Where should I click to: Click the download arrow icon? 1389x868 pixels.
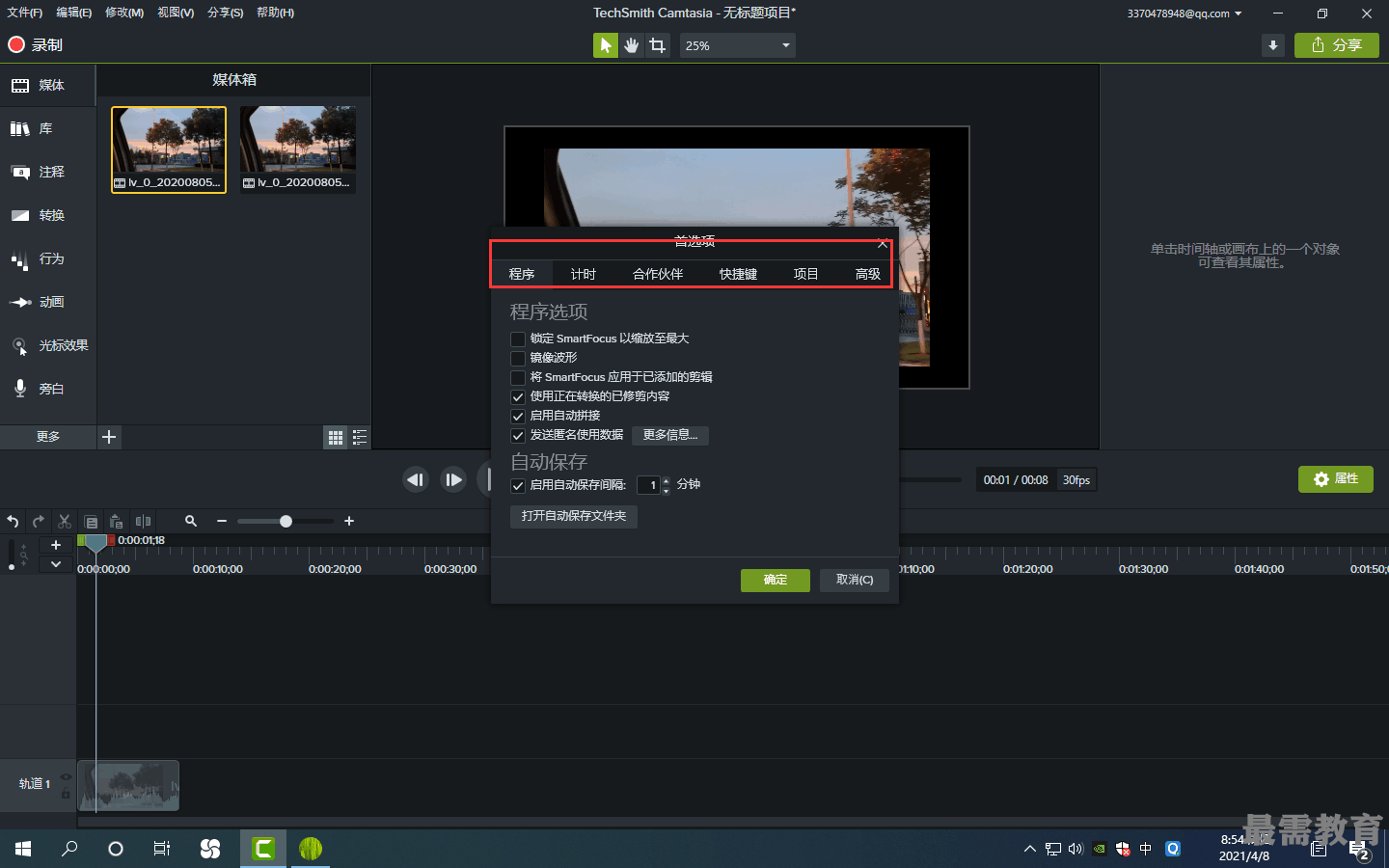click(1273, 45)
